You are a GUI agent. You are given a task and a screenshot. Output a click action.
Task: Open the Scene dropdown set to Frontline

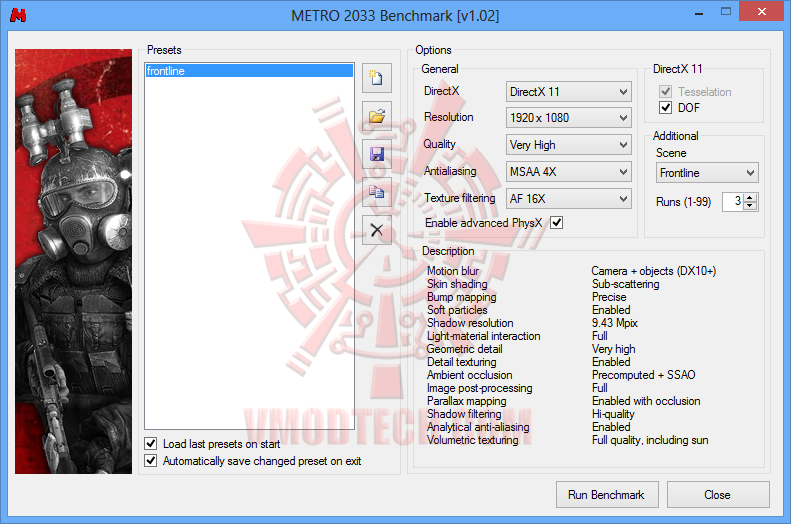pos(707,173)
